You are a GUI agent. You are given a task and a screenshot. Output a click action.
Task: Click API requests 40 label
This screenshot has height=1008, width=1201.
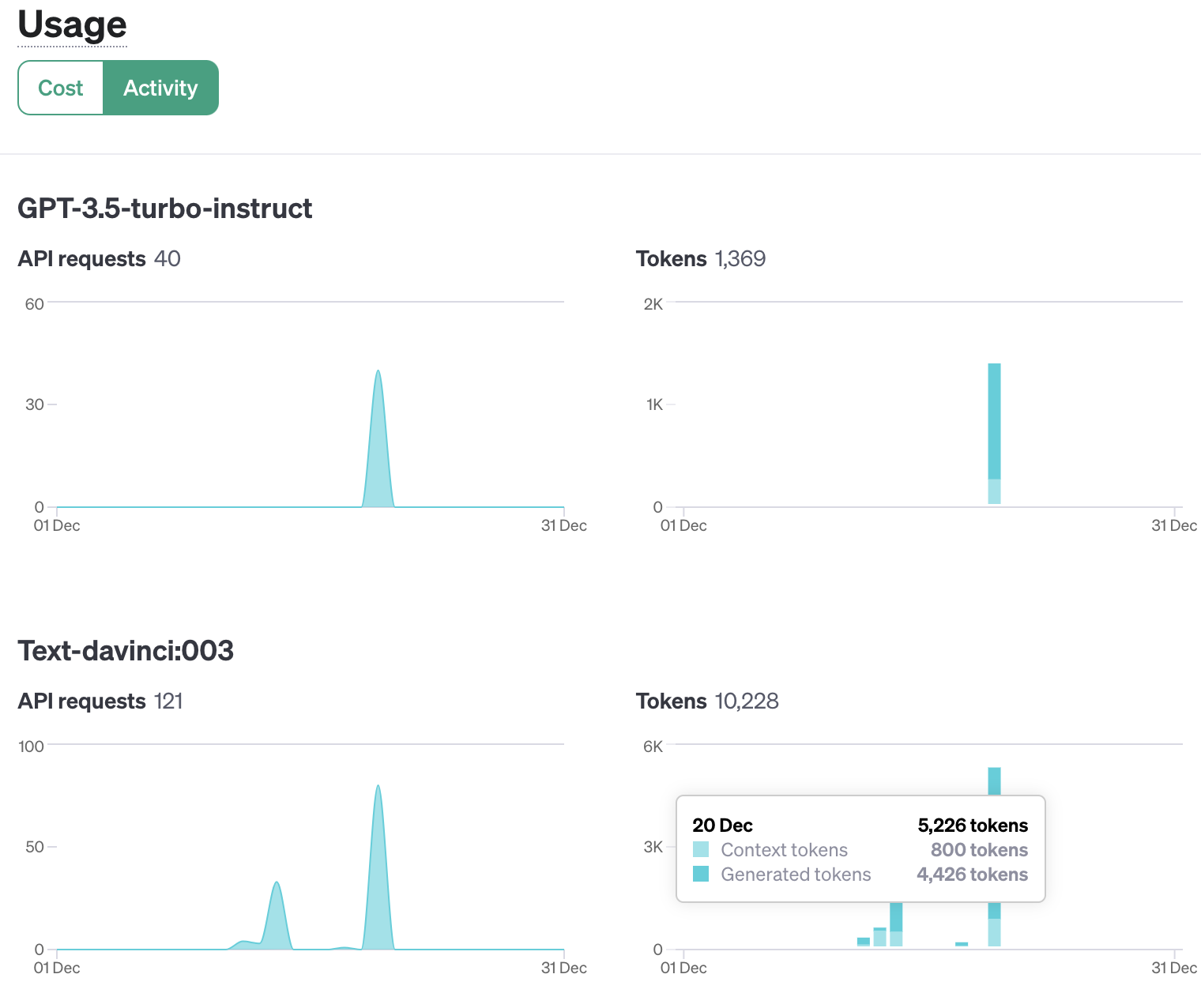click(x=99, y=259)
